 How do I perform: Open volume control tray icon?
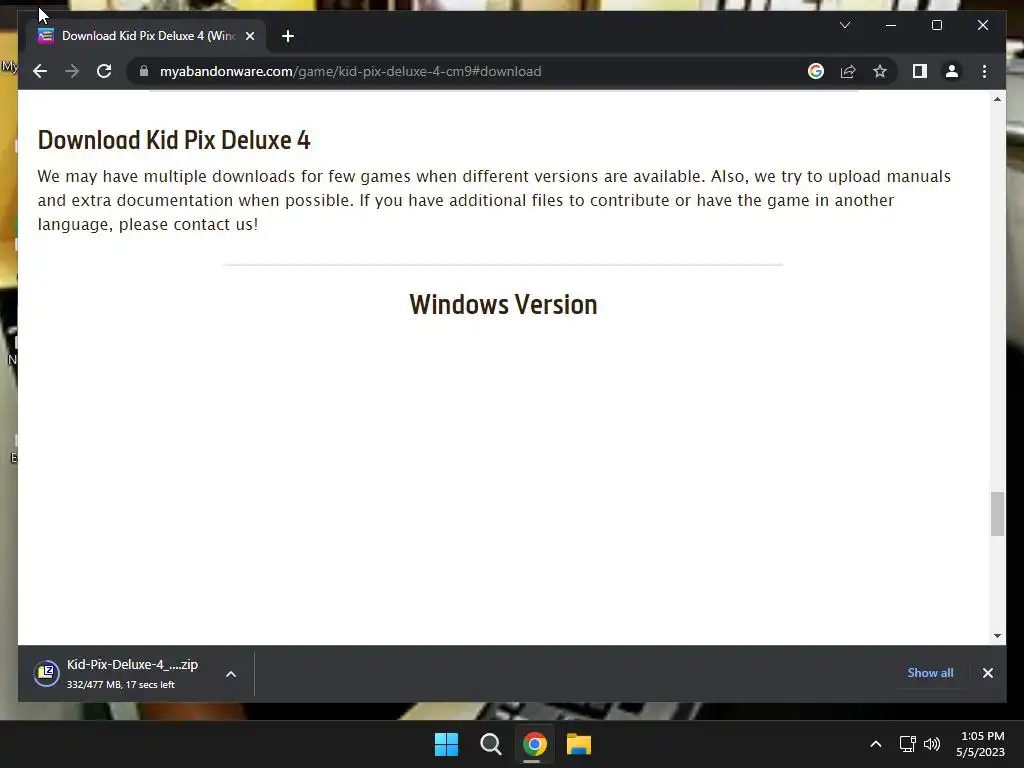(932, 744)
